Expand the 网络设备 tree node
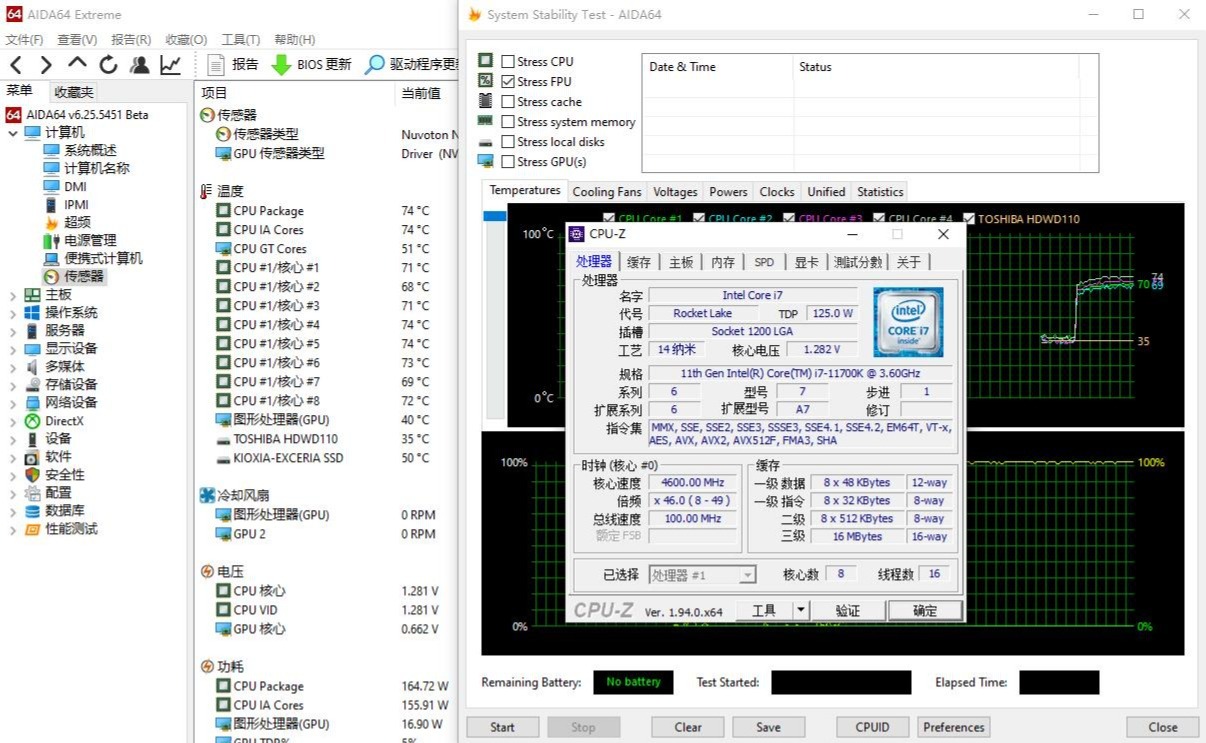 pos(13,402)
